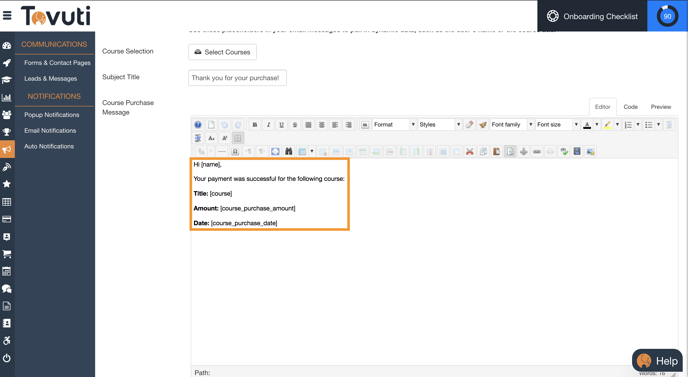Screen dimensions: 688x377
Task: Click the align center icon
Action: (322, 125)
